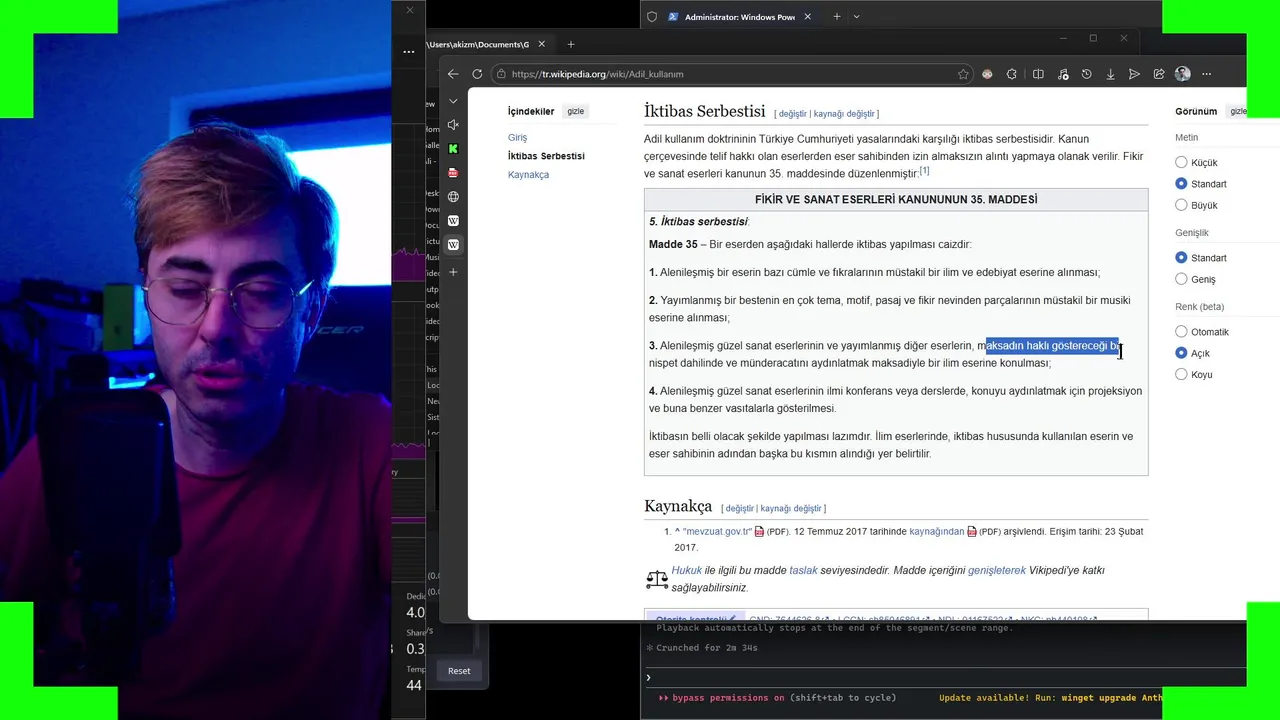This screenshot has height=720, width=1280.
Task: Open browser Settings and more menu
Action: point(1207,74)
